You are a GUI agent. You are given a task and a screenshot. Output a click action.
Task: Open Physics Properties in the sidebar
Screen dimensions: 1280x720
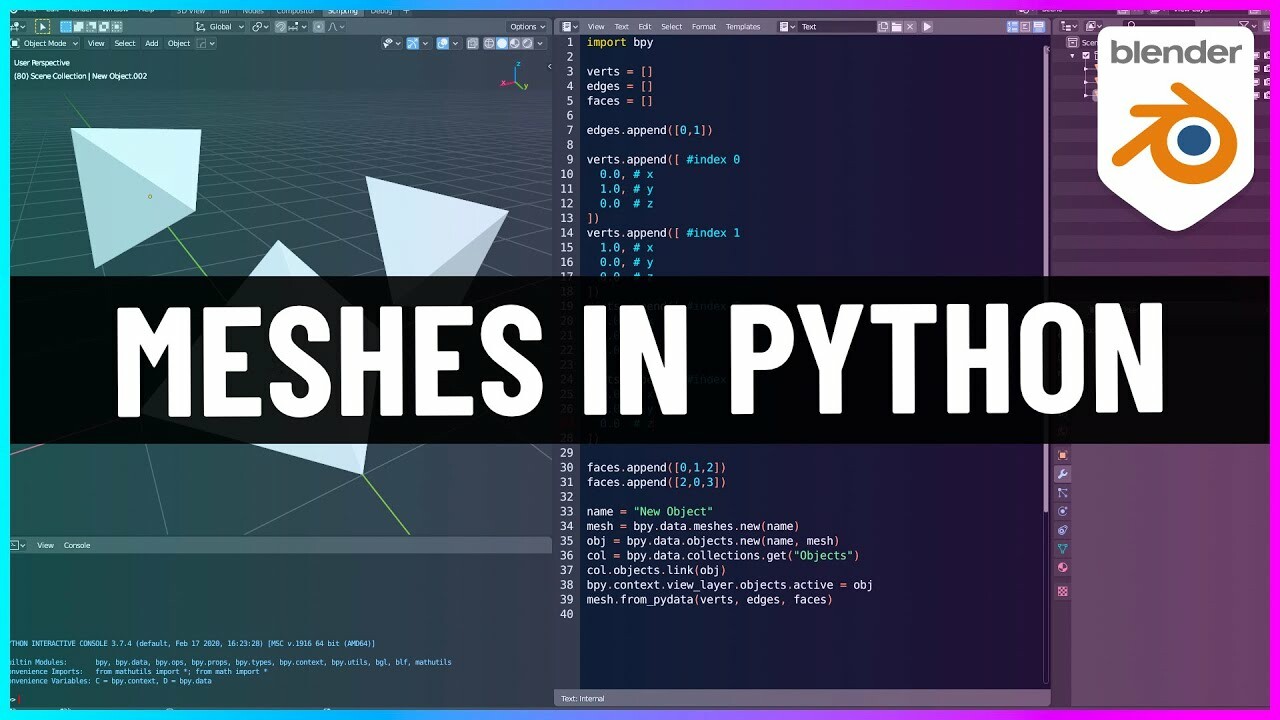tap(1062, 511)
